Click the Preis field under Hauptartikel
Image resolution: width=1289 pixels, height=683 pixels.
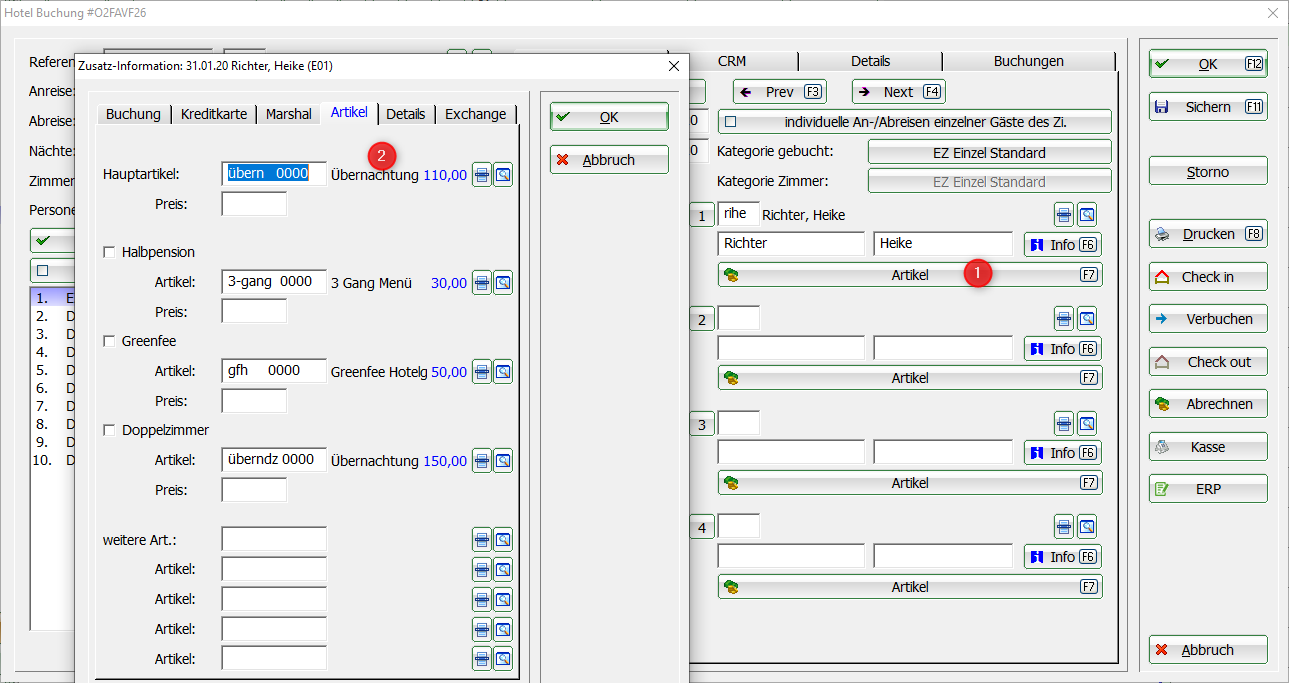pos(254,204)
